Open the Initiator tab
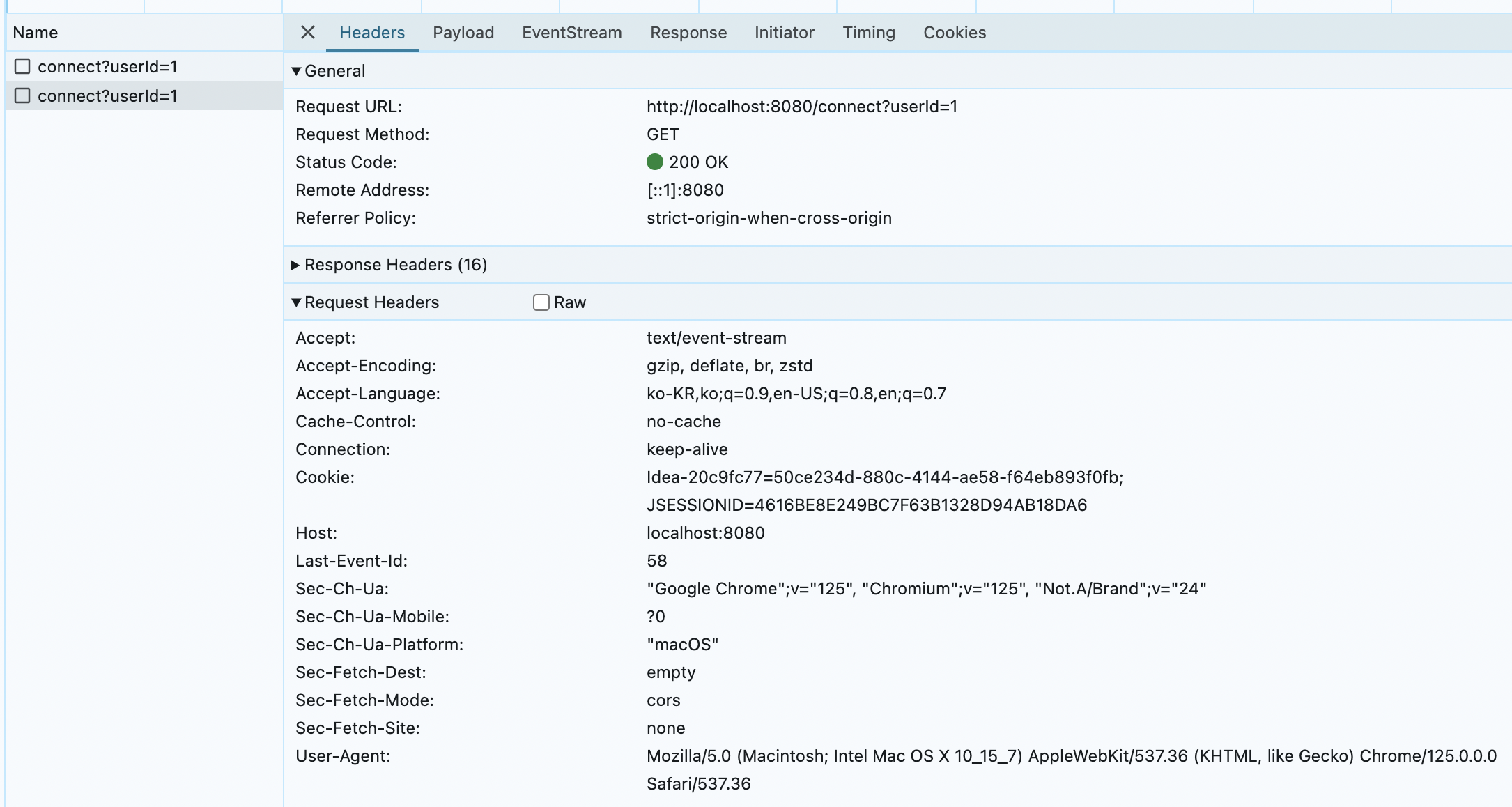The height and width of the screenshot is (807, 1512). point(784,33)
